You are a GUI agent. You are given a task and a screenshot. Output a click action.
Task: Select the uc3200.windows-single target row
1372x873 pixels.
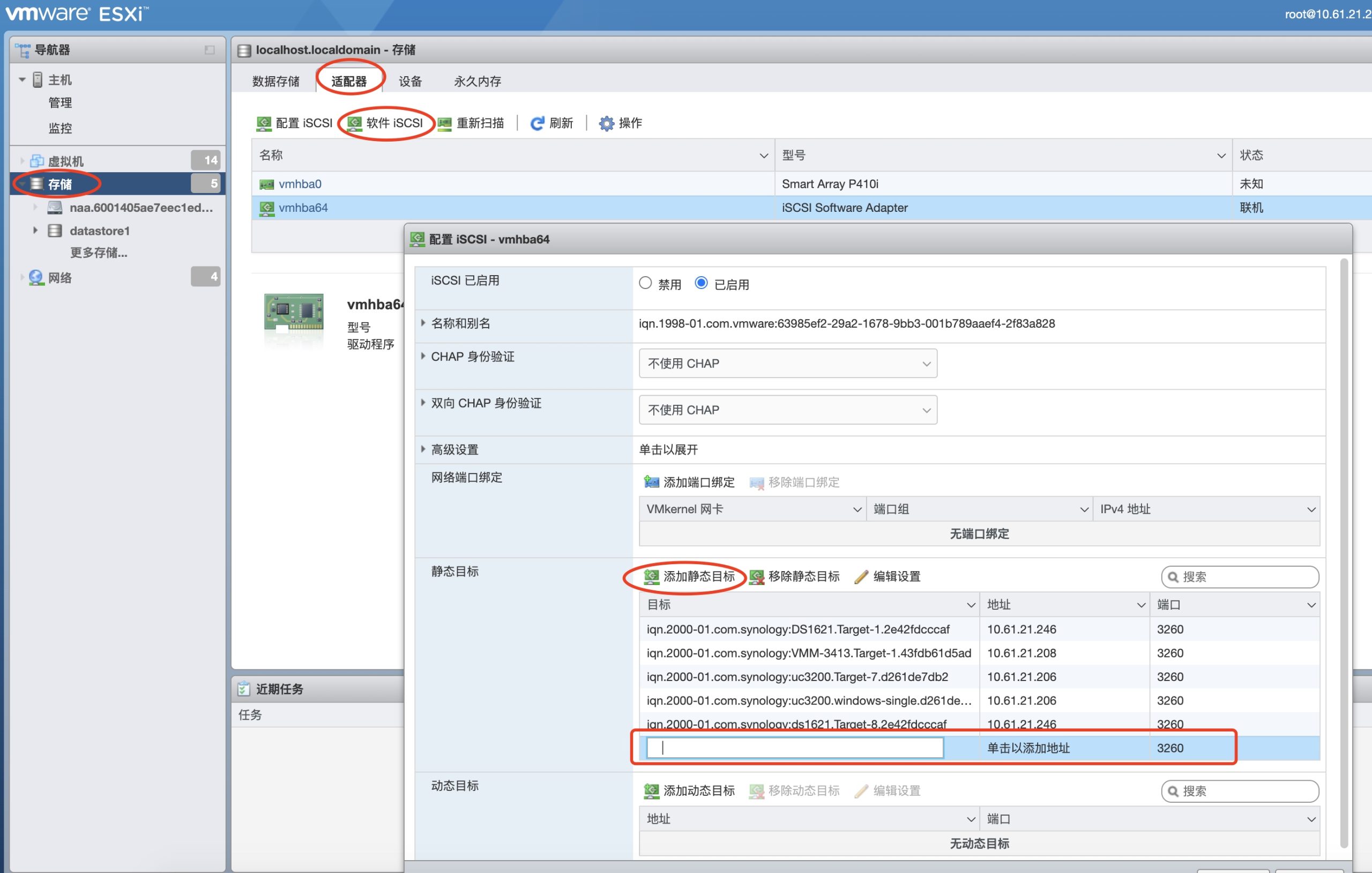[980, 701]
